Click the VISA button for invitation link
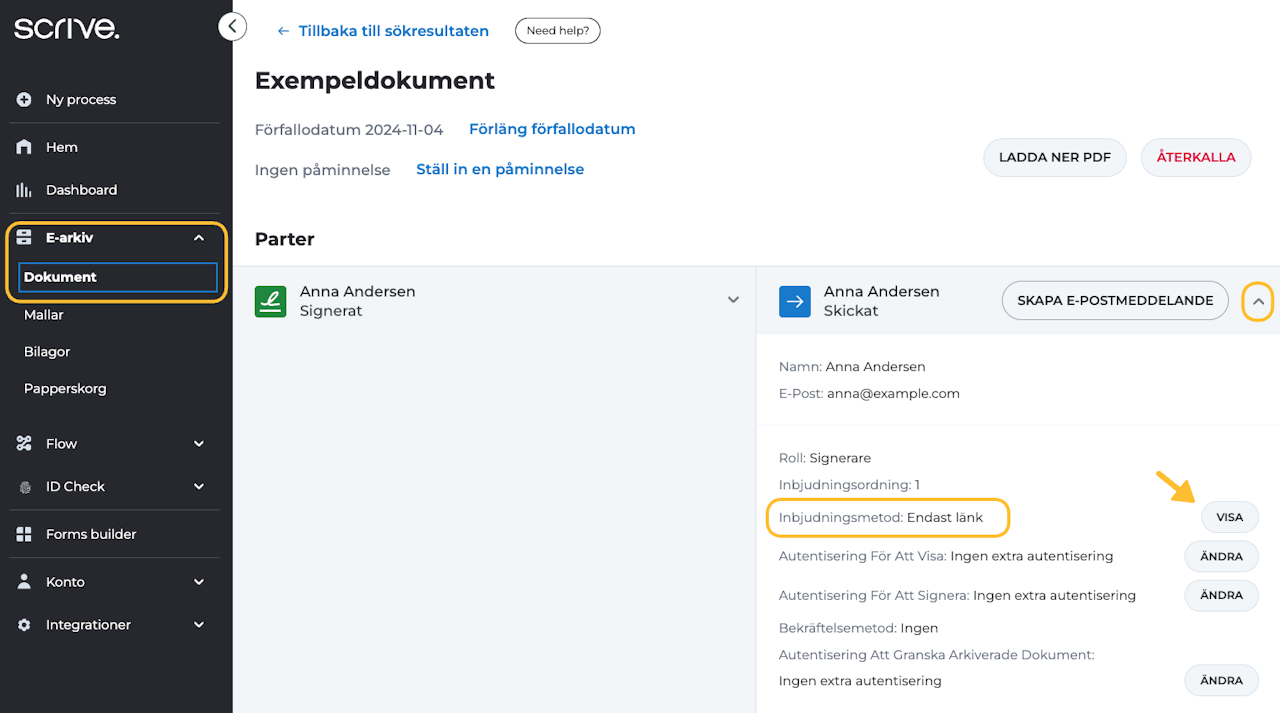Image resolution: width=1280 pixels, height=713 pixels. tap(1229, 517)
